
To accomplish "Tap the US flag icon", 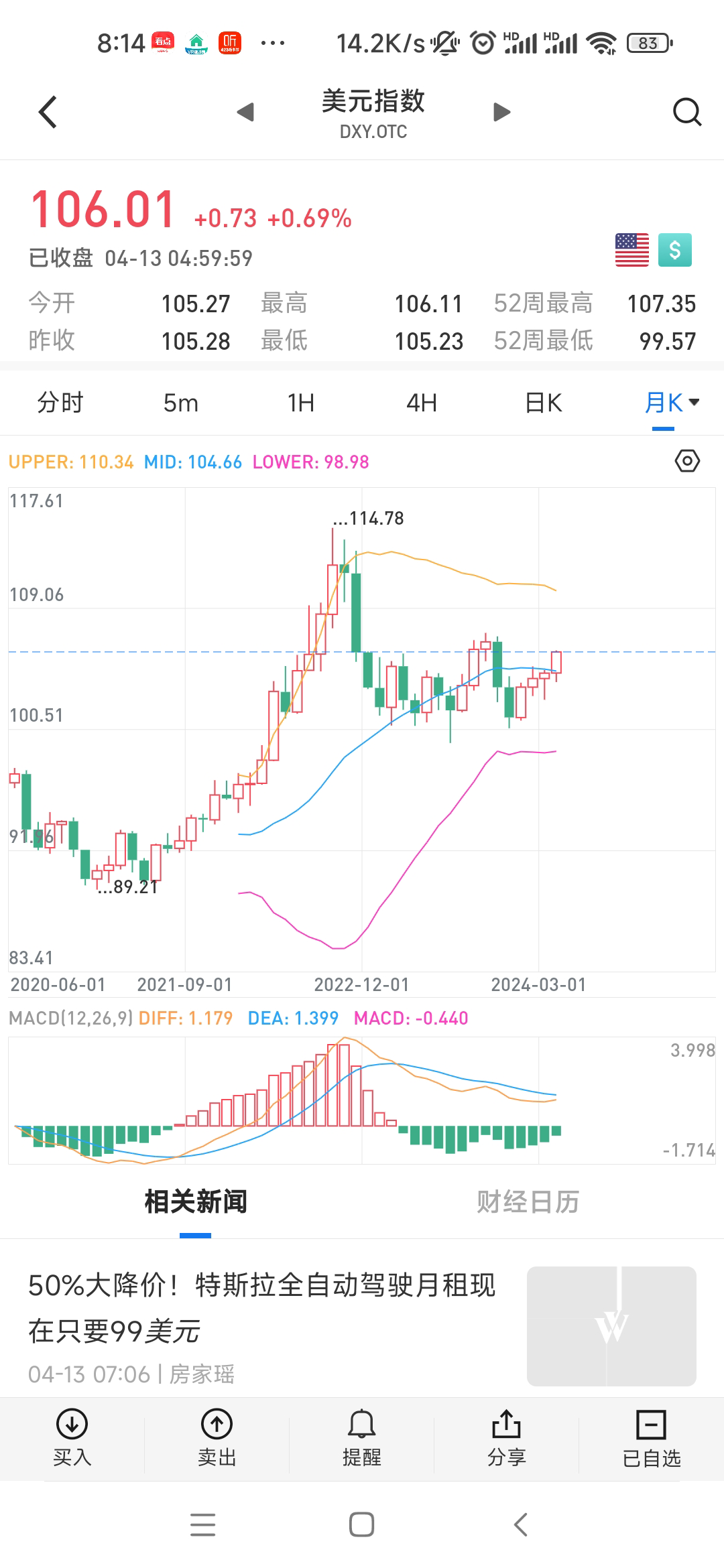I will tap(631, 250).
